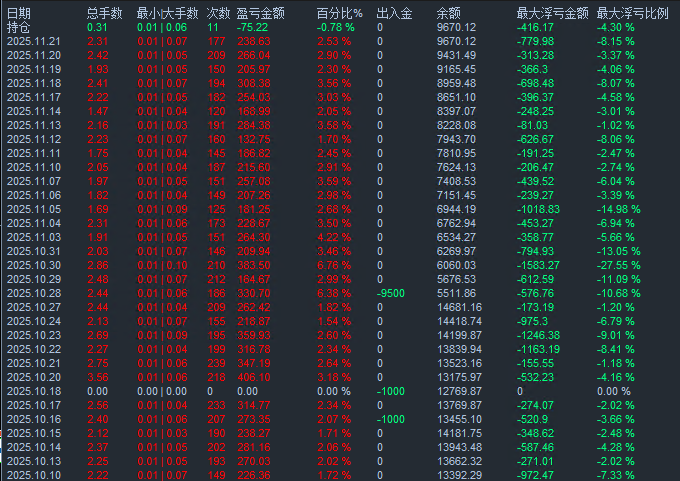The height and width of the screenshot is (481, 680).
Task: Click the 总手数 column header
Action: pos(105,13)
